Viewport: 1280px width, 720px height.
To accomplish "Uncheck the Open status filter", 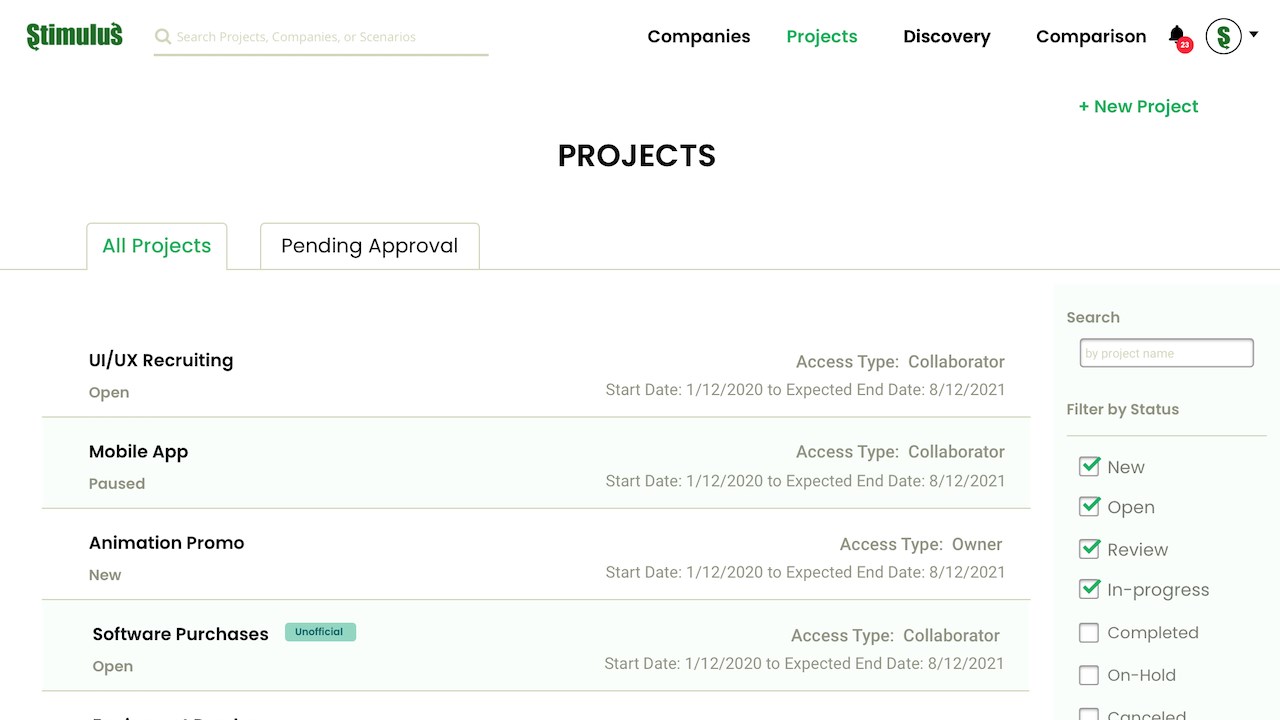I will [x=1090, y=507].
